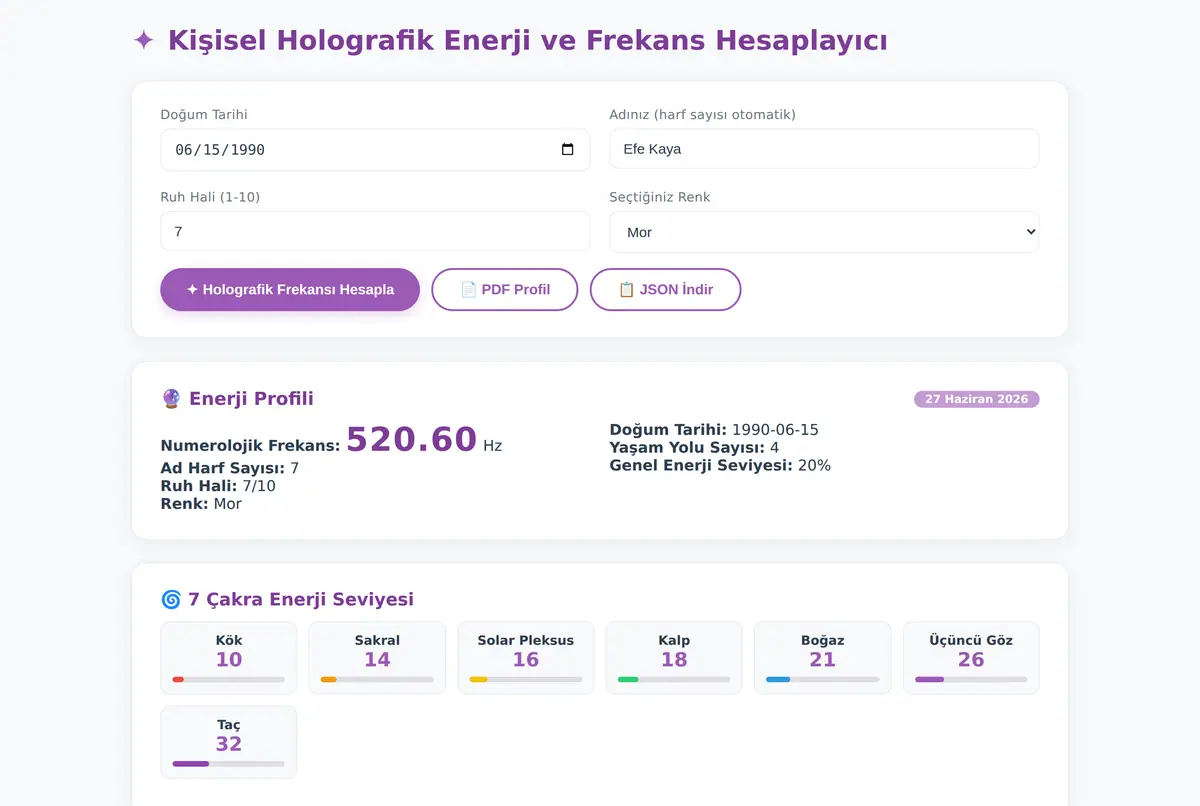
Task: Click the Kalp chakra card
Action: click(x=674, y=658)
